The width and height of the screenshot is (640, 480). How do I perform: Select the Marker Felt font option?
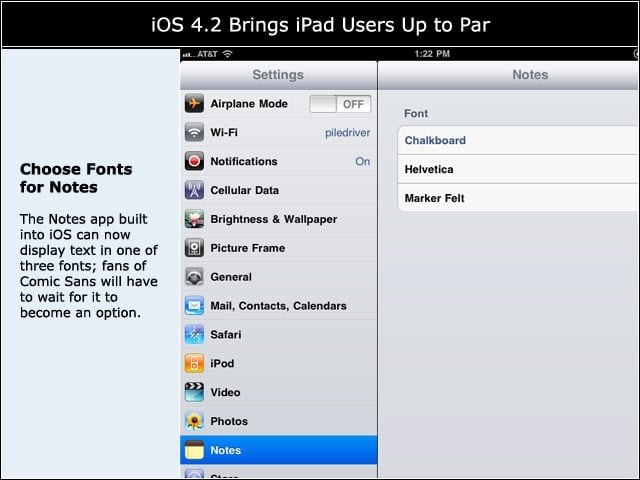tap(519, 198)
